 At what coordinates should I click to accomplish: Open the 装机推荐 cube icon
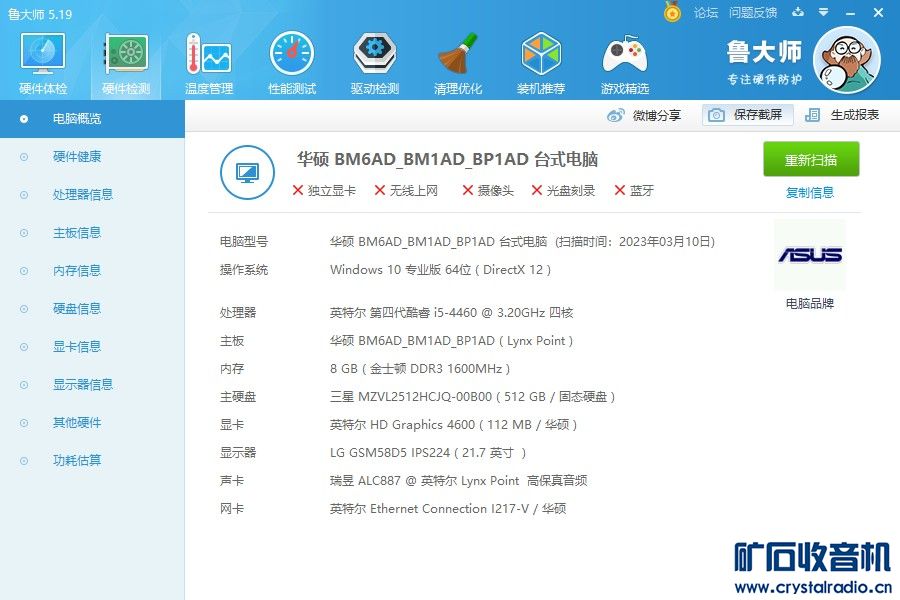pos(541,63)
